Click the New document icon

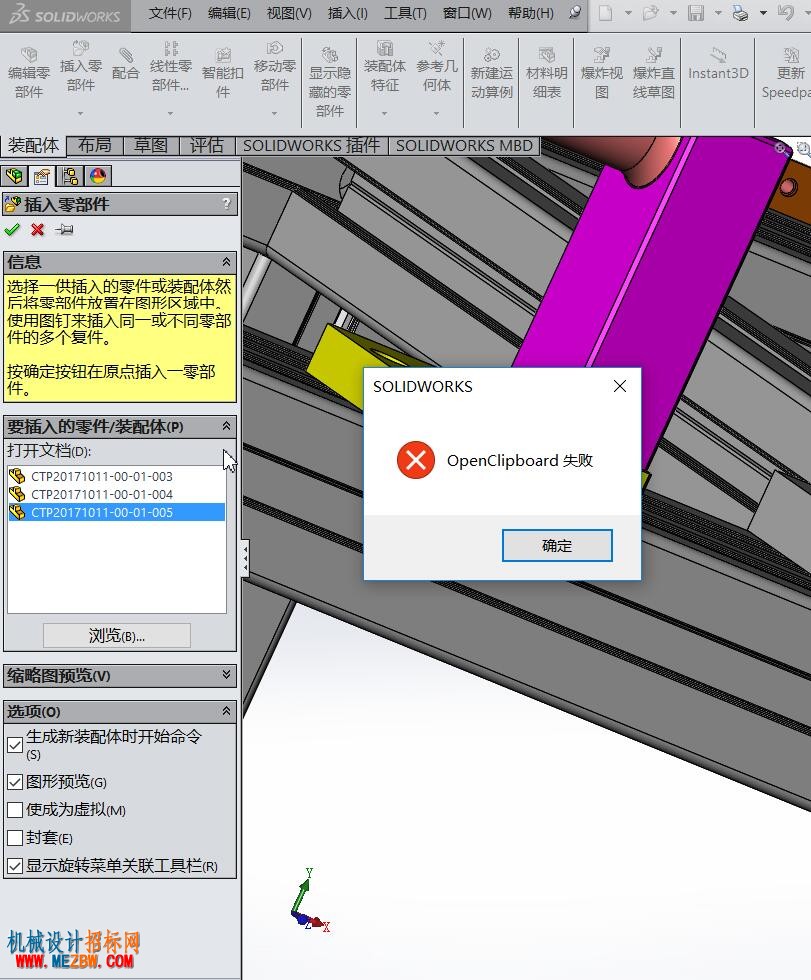click(605, 12)
